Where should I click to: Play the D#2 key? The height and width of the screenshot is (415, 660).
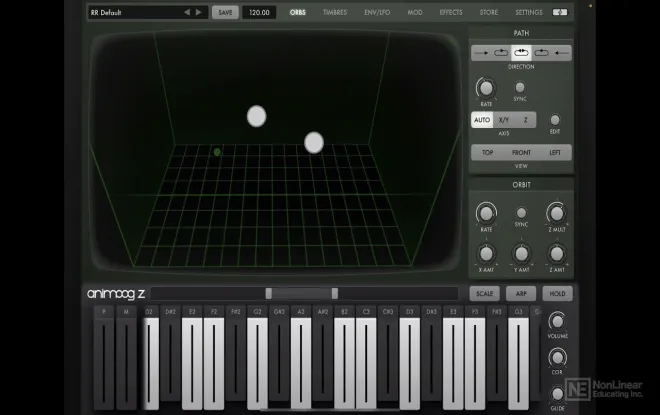(170, 358)
